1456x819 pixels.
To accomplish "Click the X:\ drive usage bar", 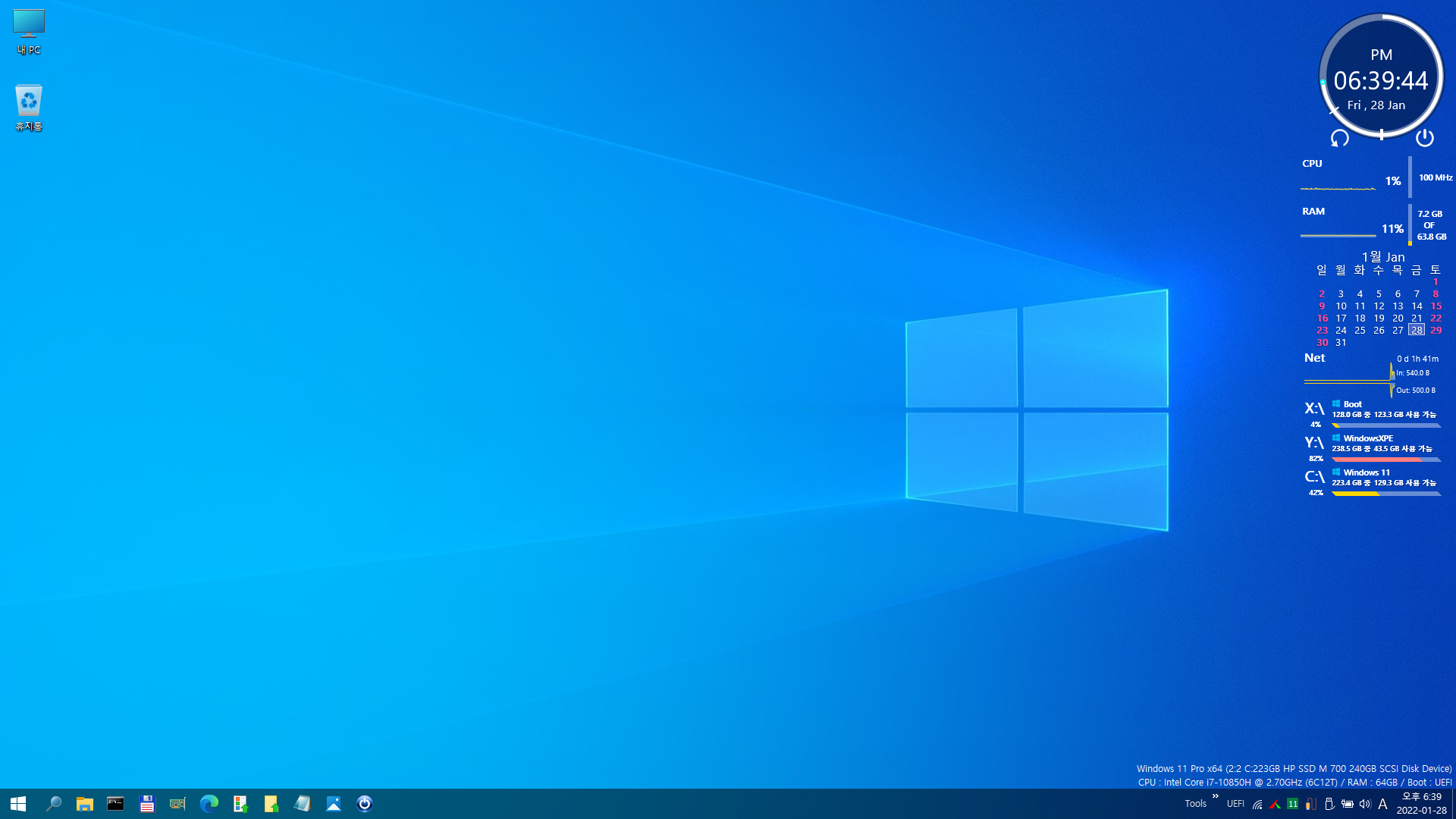I will [x=1386, y=425].
